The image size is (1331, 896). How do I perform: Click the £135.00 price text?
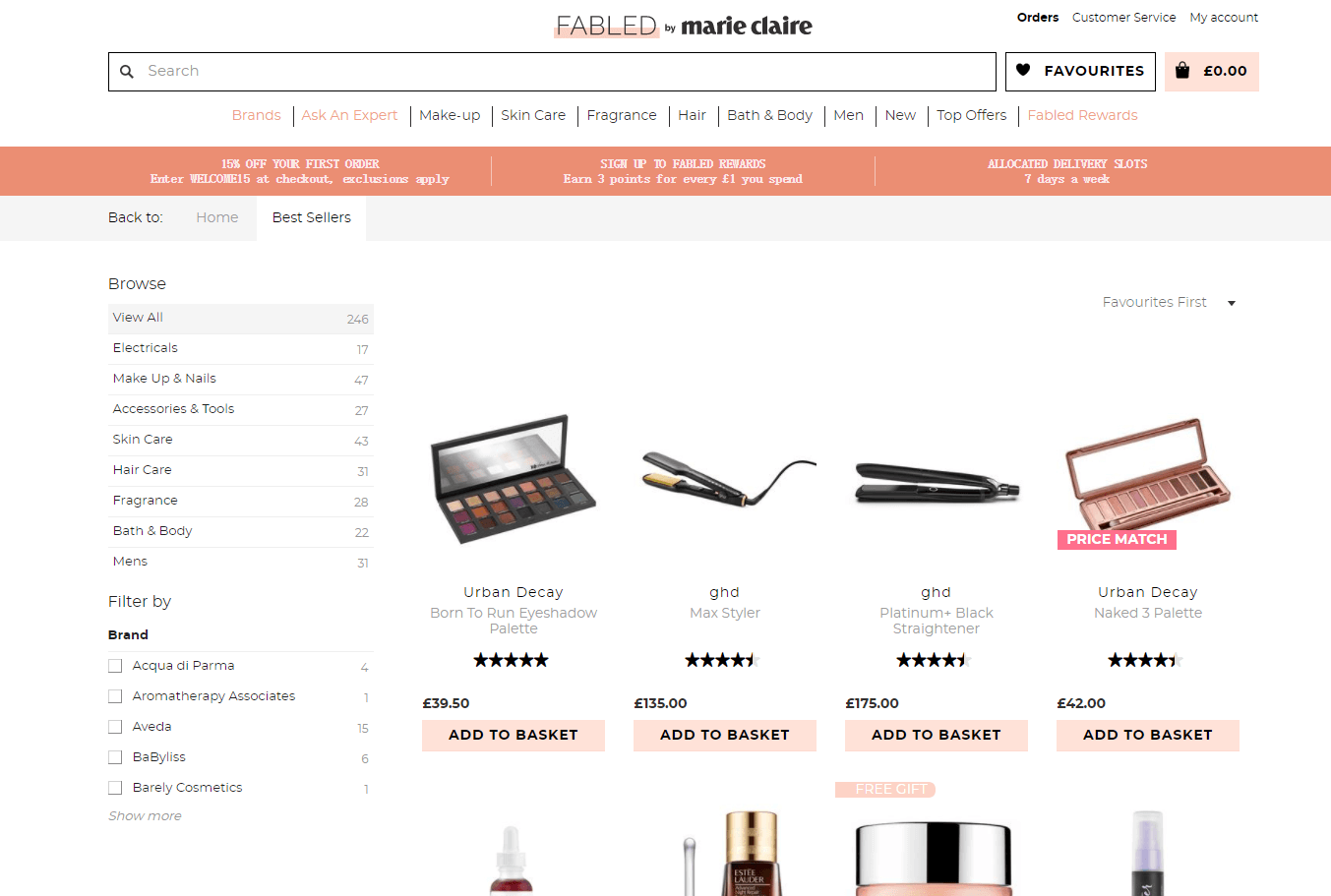(660, 703)
